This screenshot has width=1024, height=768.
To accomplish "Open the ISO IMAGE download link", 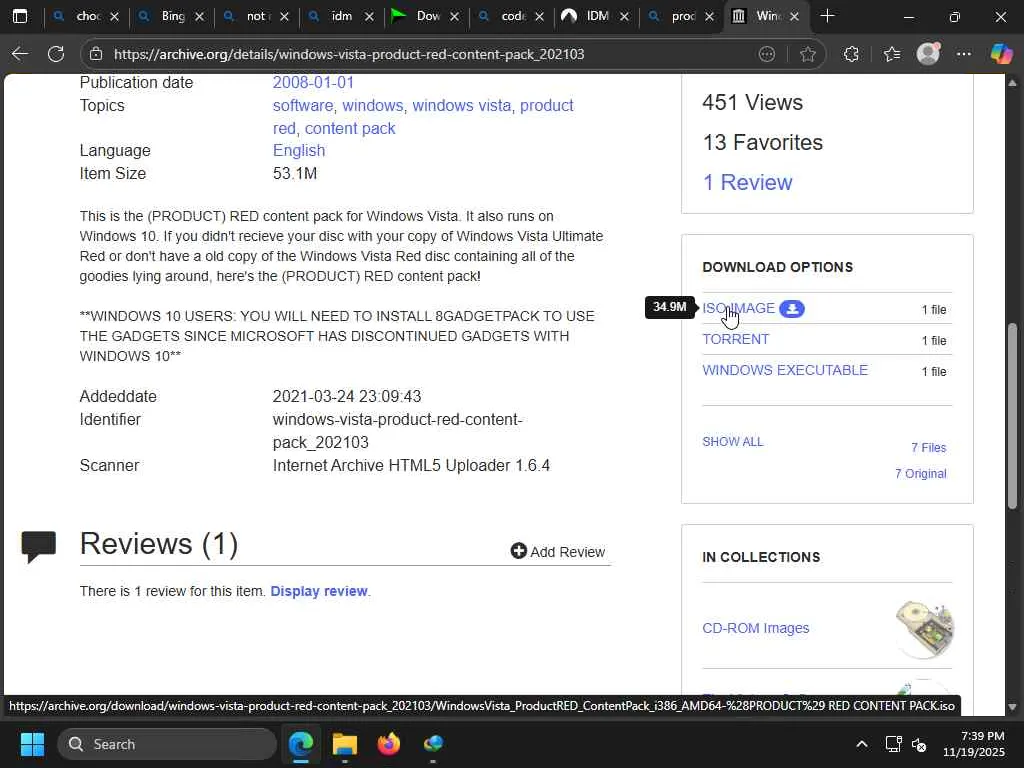I will tap(739, 308).
